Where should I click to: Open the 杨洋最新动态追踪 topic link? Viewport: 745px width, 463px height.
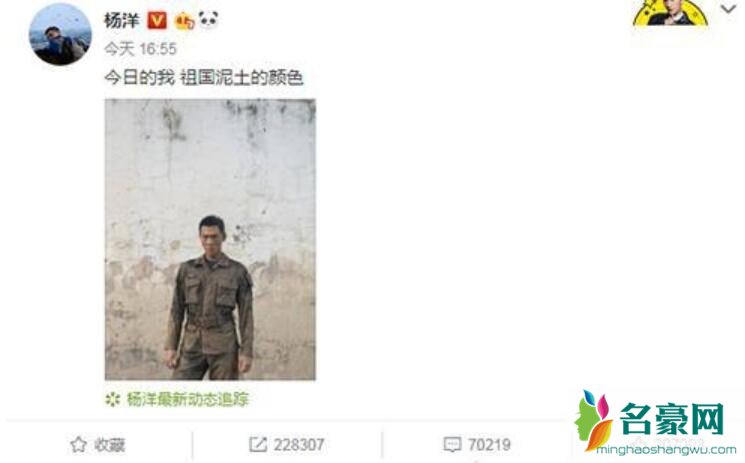pyautogui.click(x=188, y=399)
